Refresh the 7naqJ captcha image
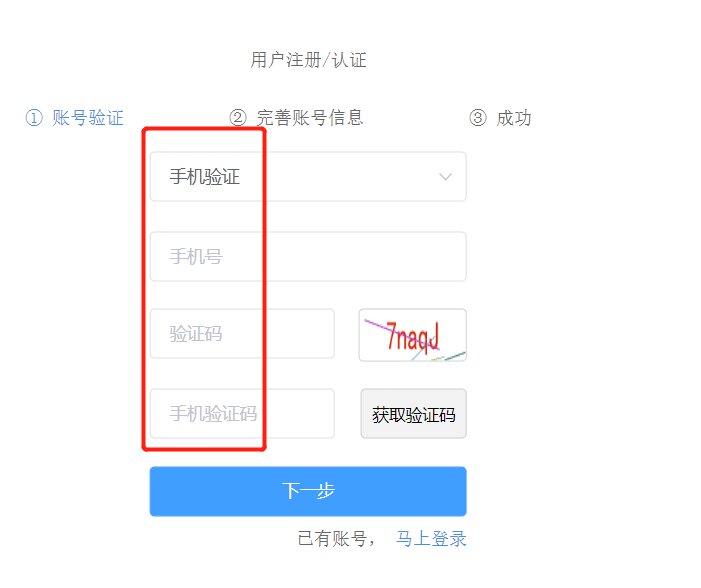Viewport: 701px width, 588px height. 413,335
